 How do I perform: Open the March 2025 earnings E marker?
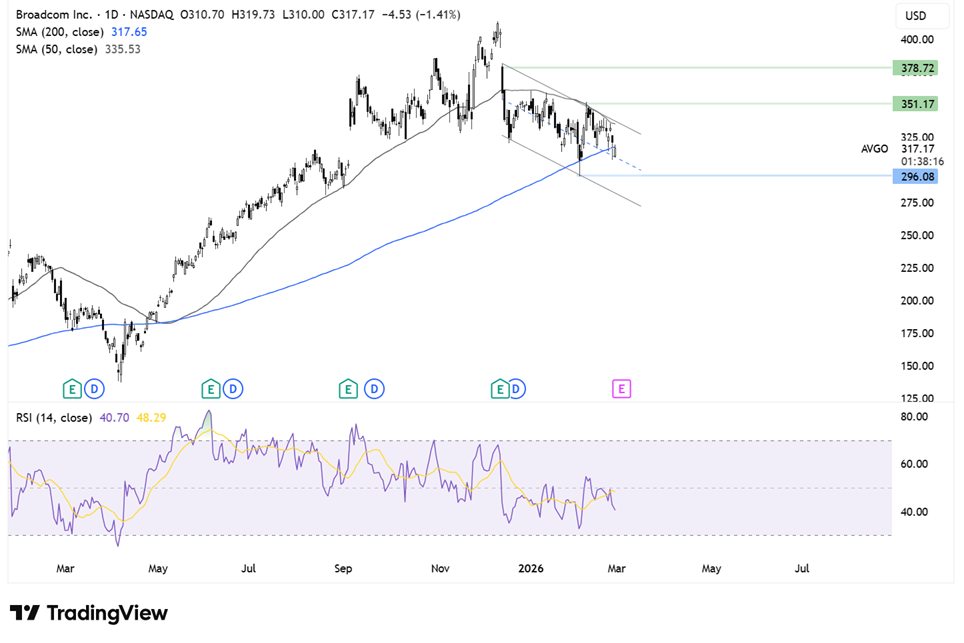click(72, 389)
